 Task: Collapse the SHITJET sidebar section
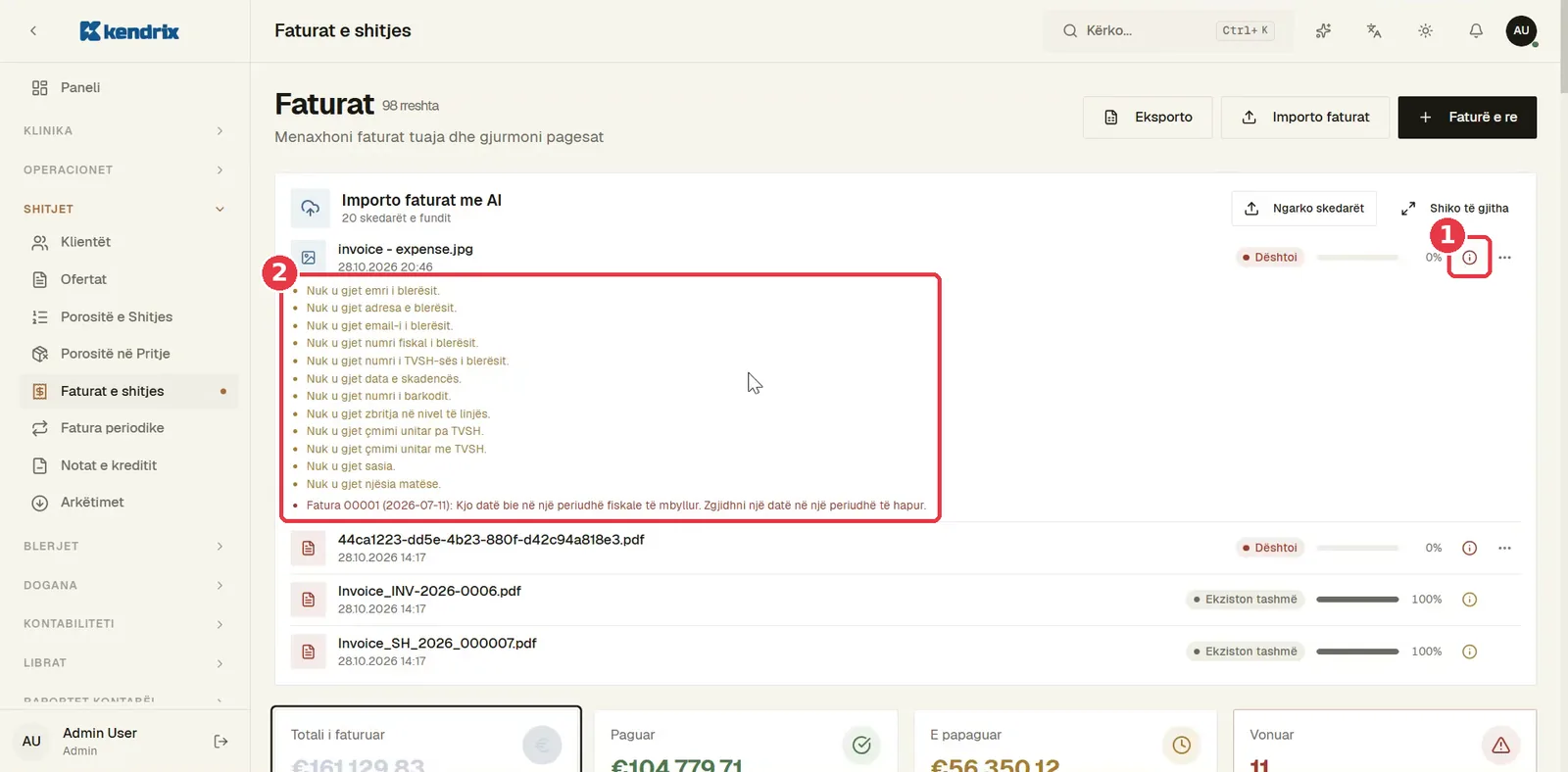coord(124,209)
